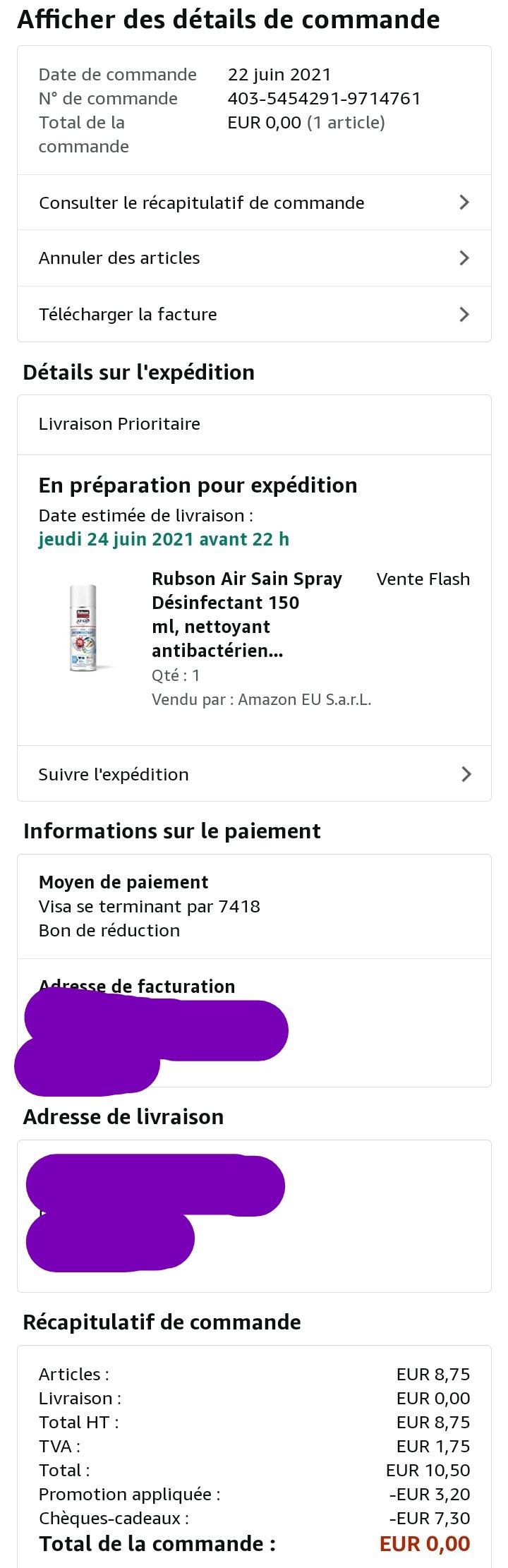Download the invoice via Télécharger la facture
Image resolution: width=508 pixels, height=1568 pixels.
(254, 314)
